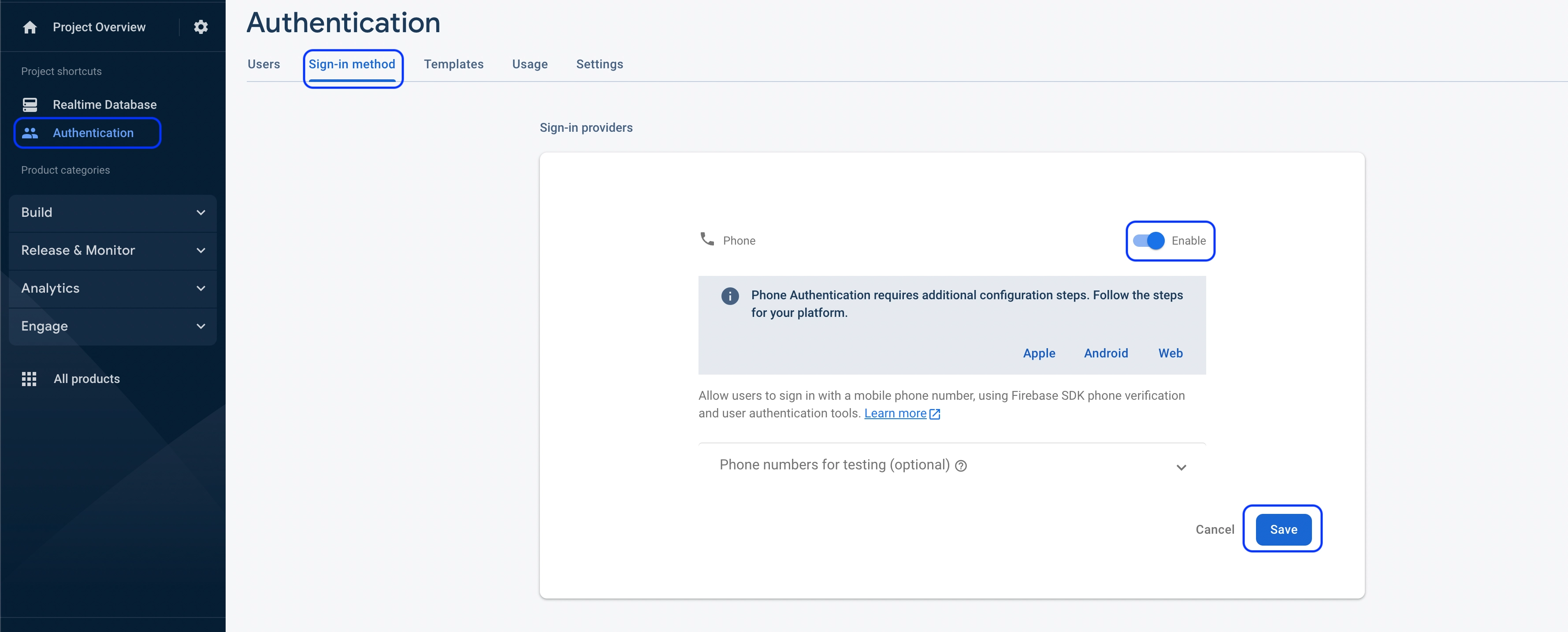
Task: Open Realtime Database shortcut
Action: 105,105
